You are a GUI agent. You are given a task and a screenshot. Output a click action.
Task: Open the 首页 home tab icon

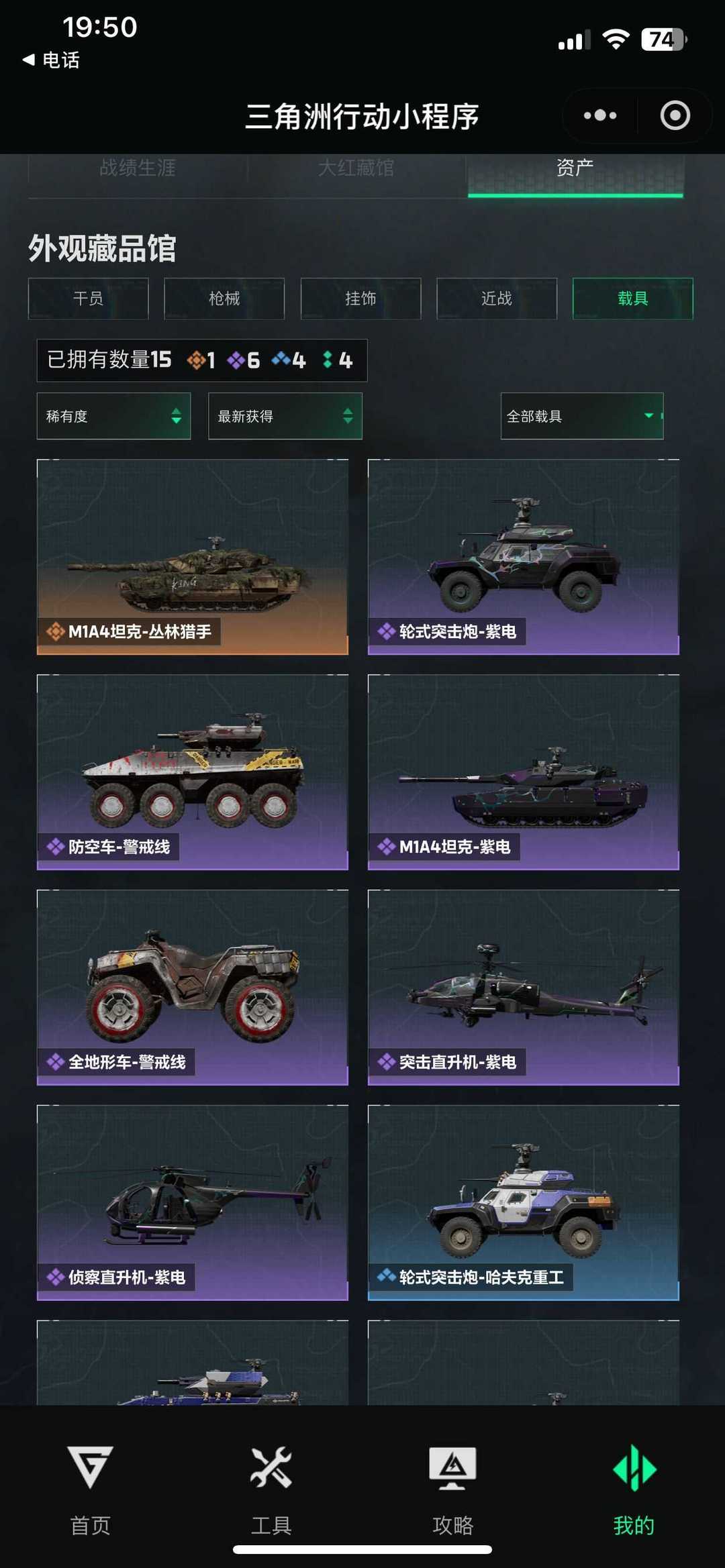(90, 1467)
